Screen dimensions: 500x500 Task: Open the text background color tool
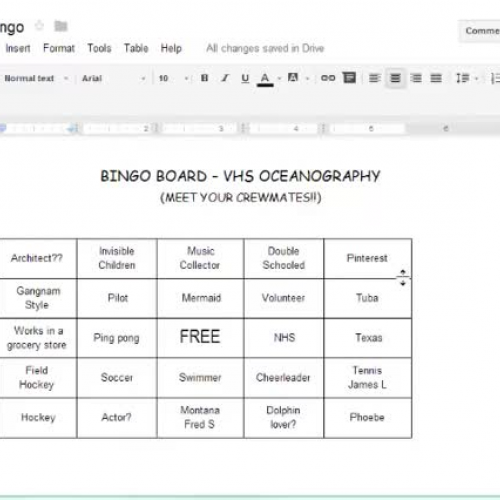pos(293,78)
